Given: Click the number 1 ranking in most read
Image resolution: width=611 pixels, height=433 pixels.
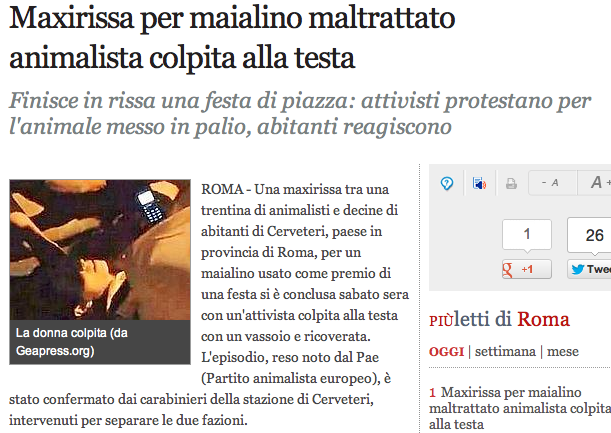Looking at the screenshot, I should [x=432, y=392].
